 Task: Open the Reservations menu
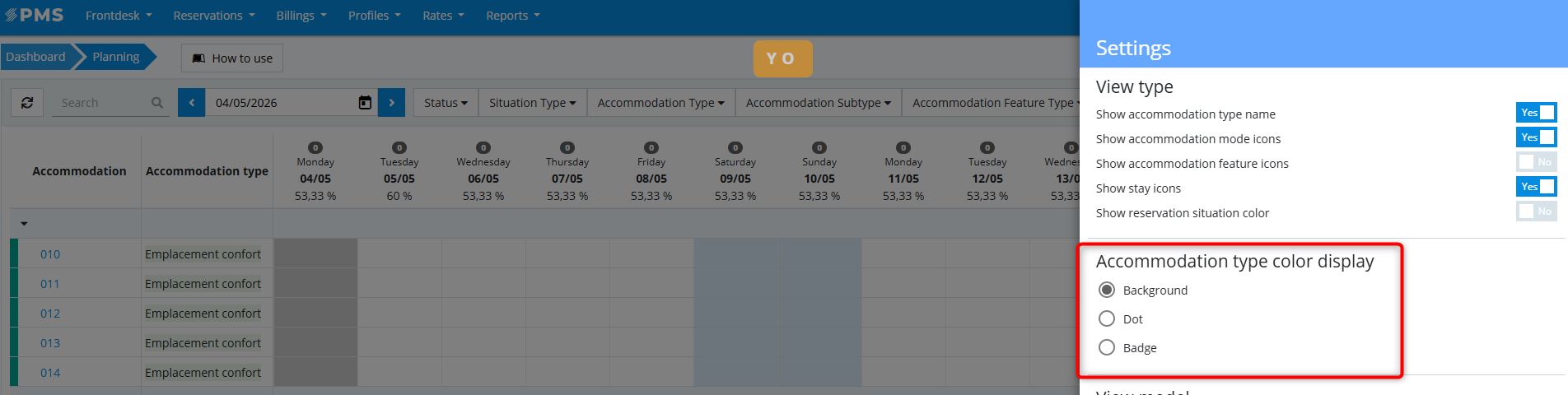point(214,16)
